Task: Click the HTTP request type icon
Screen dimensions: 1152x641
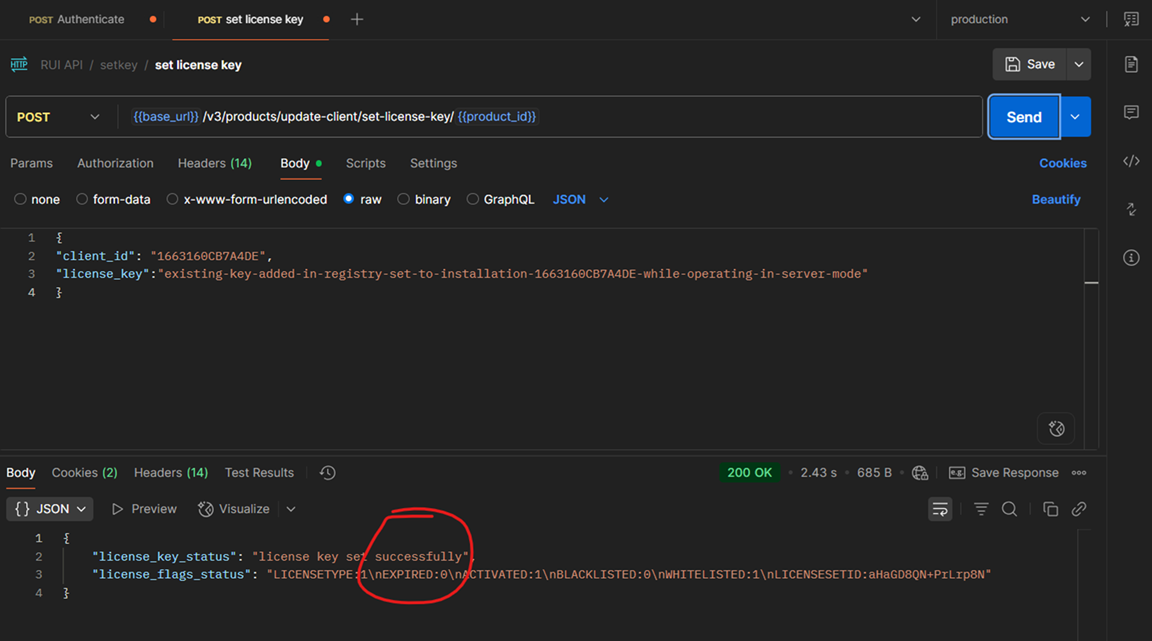Action: coord(19,65)
